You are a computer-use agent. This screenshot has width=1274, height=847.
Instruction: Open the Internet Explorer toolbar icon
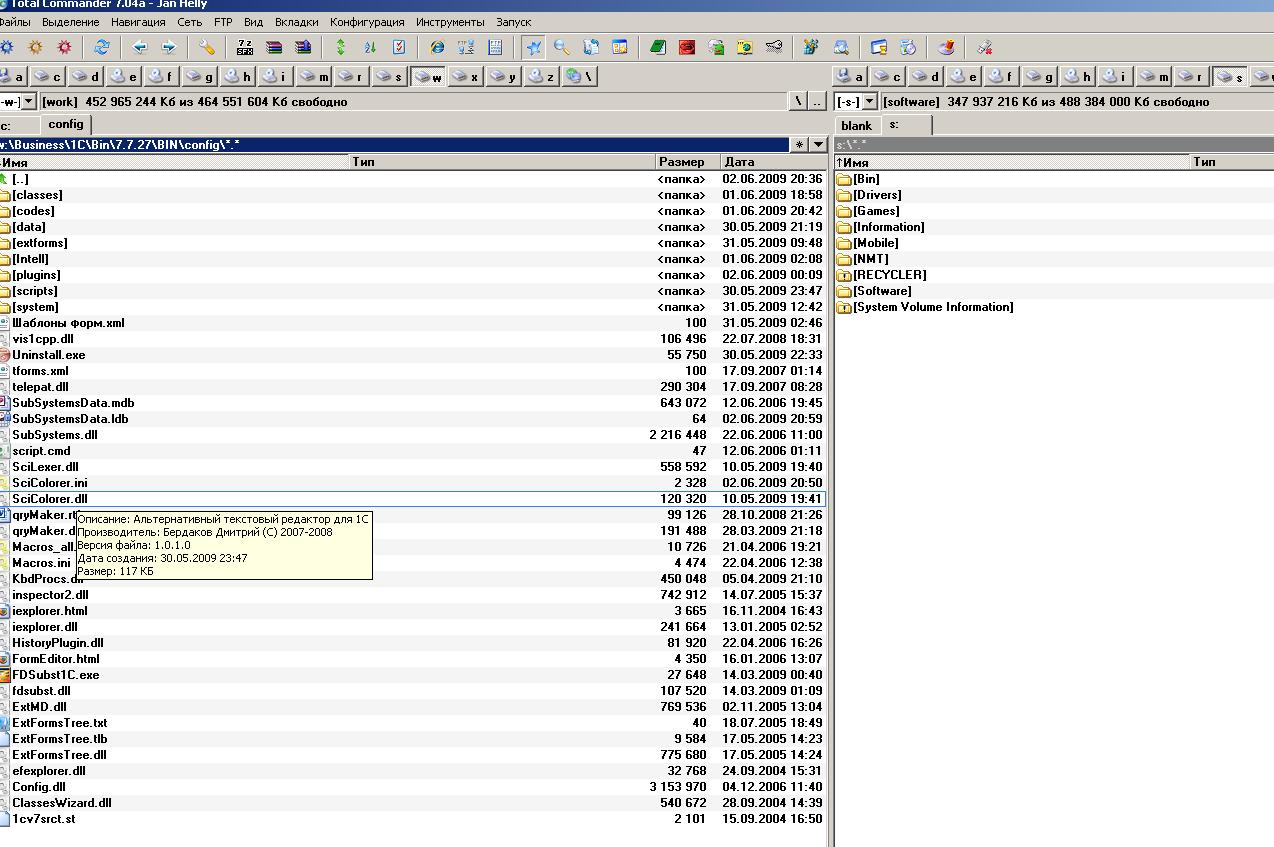point(437,47)
